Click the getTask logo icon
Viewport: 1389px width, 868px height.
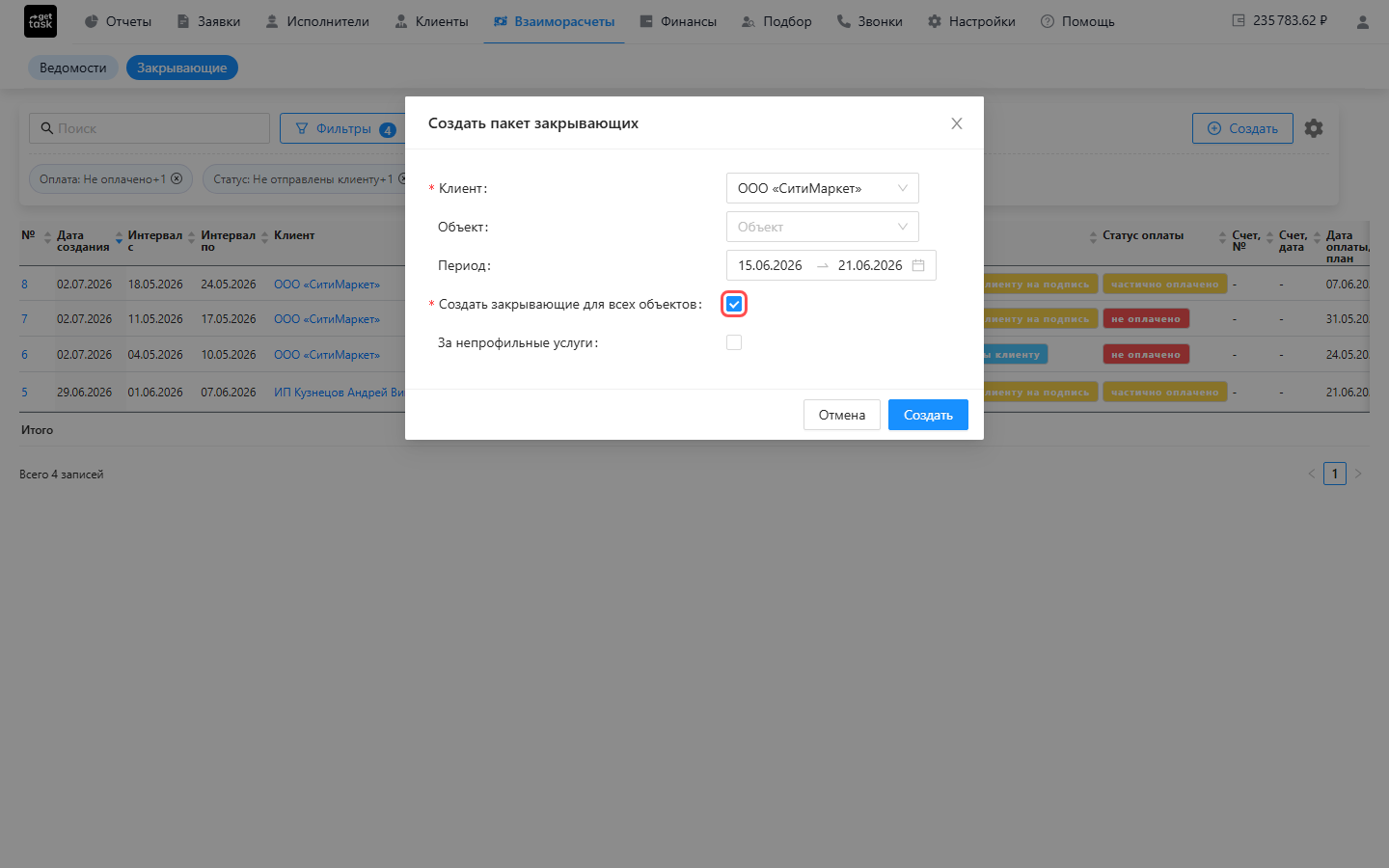41,21
